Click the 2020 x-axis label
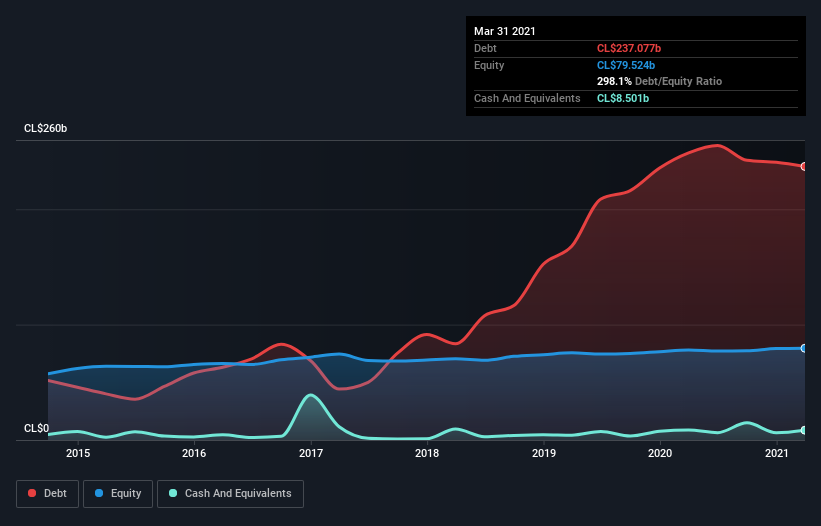This screenshot has height=526, width=821. [x=660, y=453]
